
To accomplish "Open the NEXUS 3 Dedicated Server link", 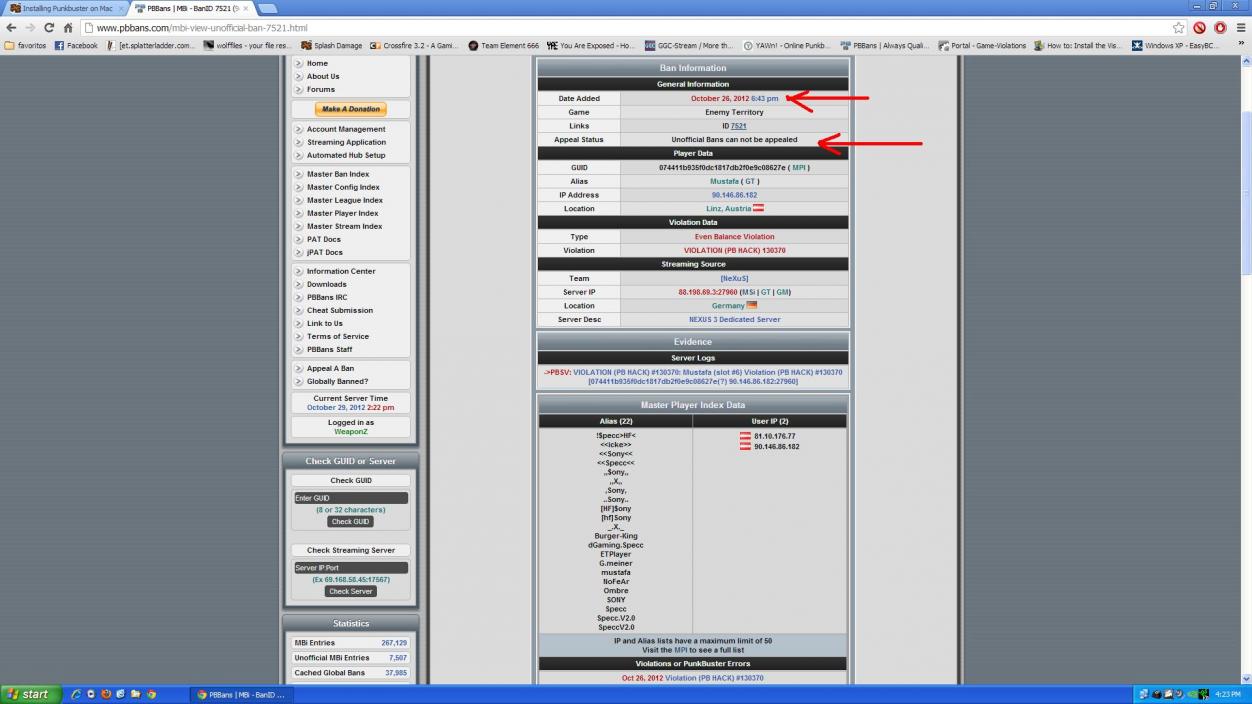I will pyautogui.click(x=734, y=320).
